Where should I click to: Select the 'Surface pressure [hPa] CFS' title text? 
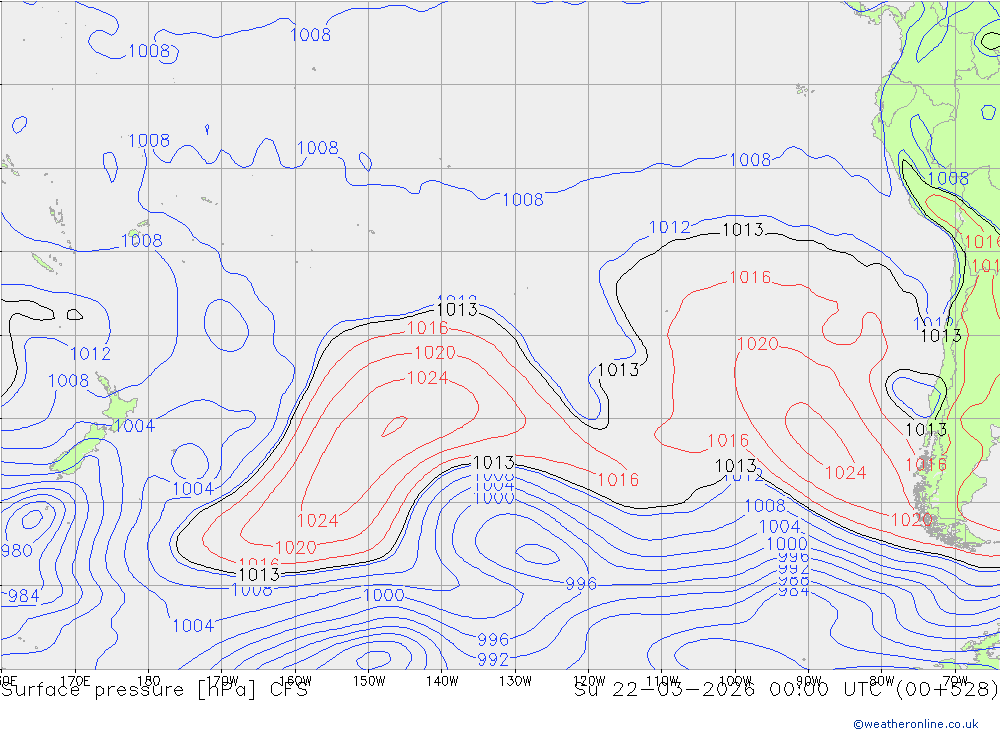point(154,690)
